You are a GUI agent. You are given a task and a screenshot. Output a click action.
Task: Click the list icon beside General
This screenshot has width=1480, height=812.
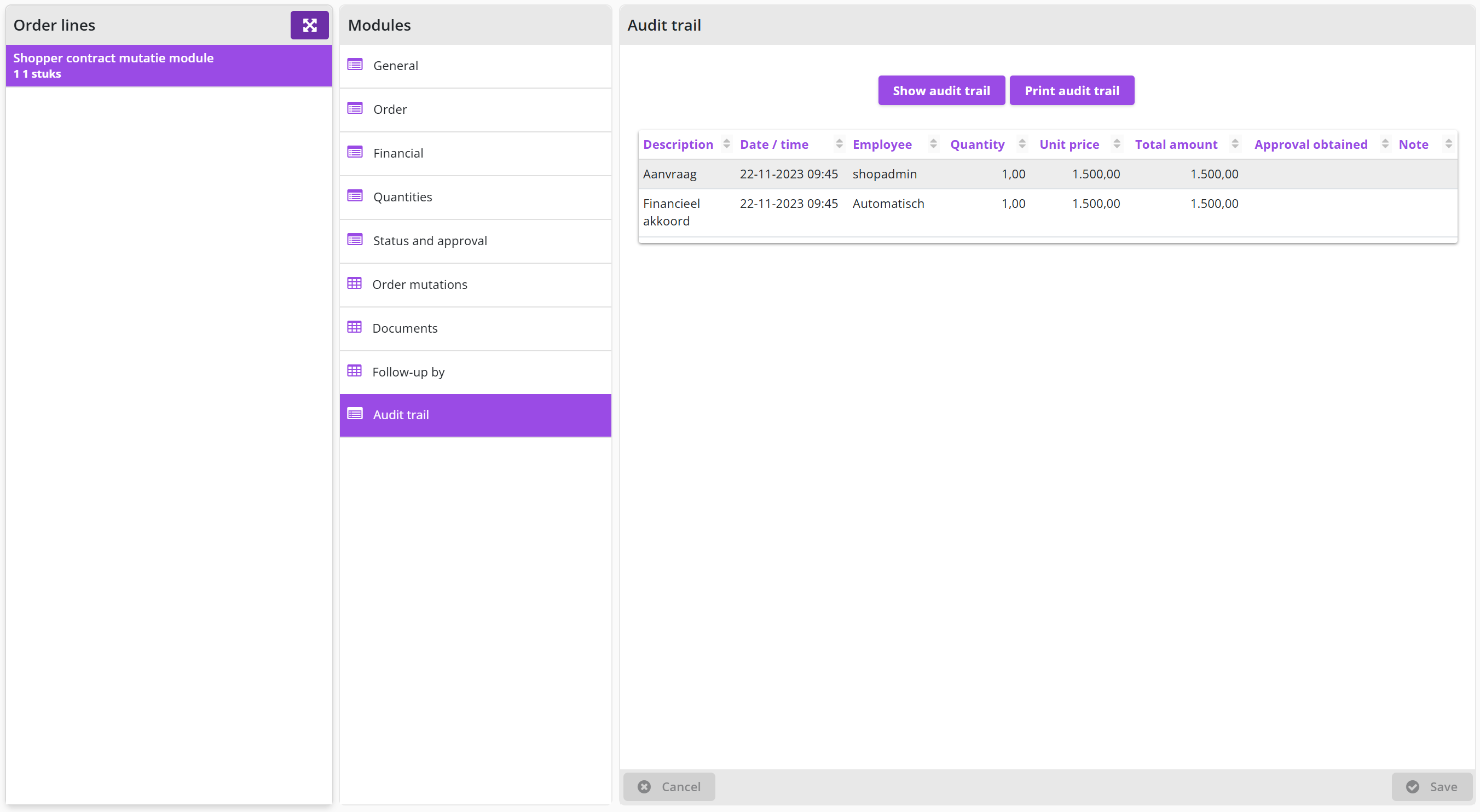pyautogui.click(x=355, y=65)
